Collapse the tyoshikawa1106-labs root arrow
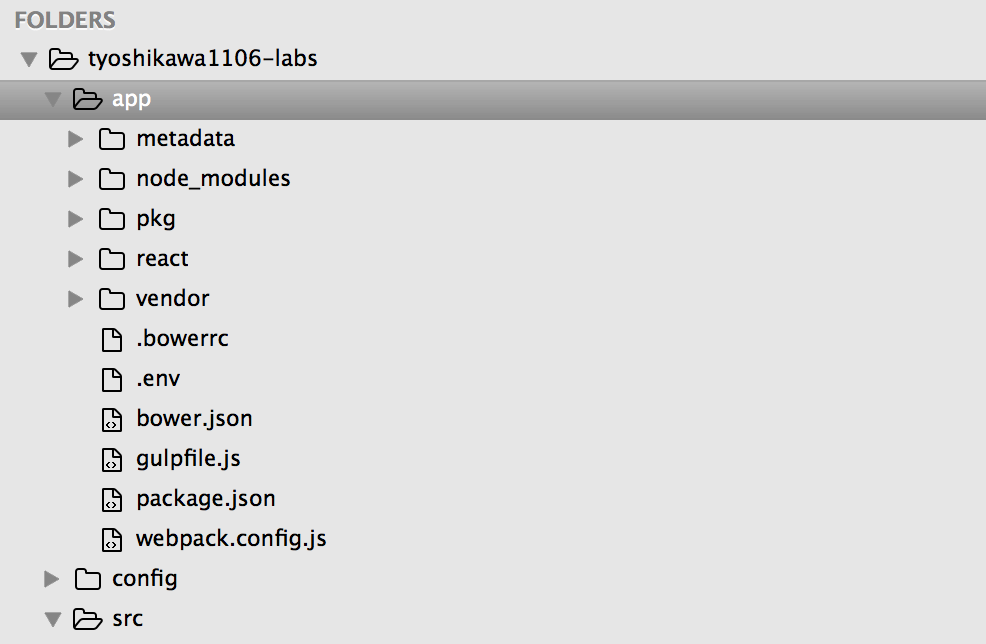 28,60
